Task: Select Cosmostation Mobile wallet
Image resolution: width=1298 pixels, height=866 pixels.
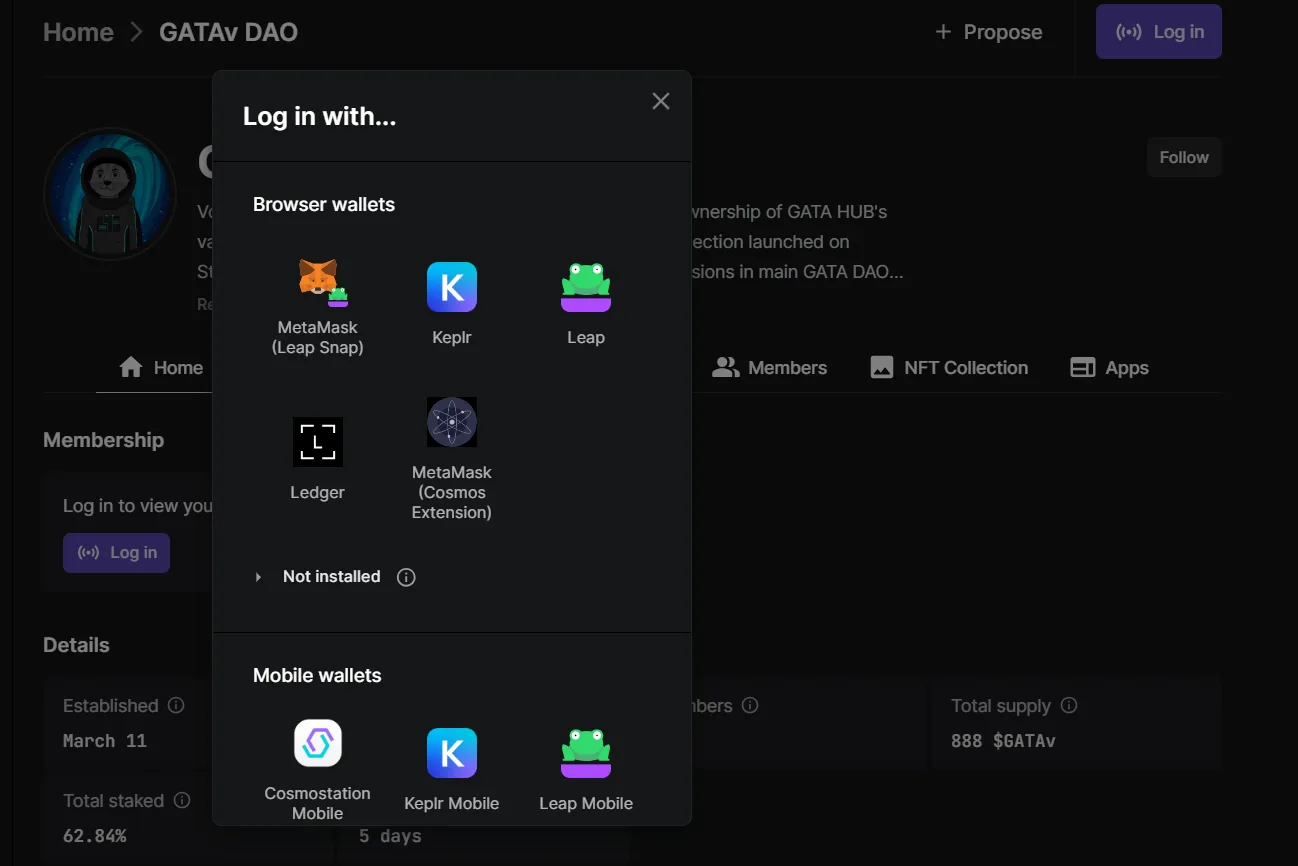Action: click(x=318, y=769)
